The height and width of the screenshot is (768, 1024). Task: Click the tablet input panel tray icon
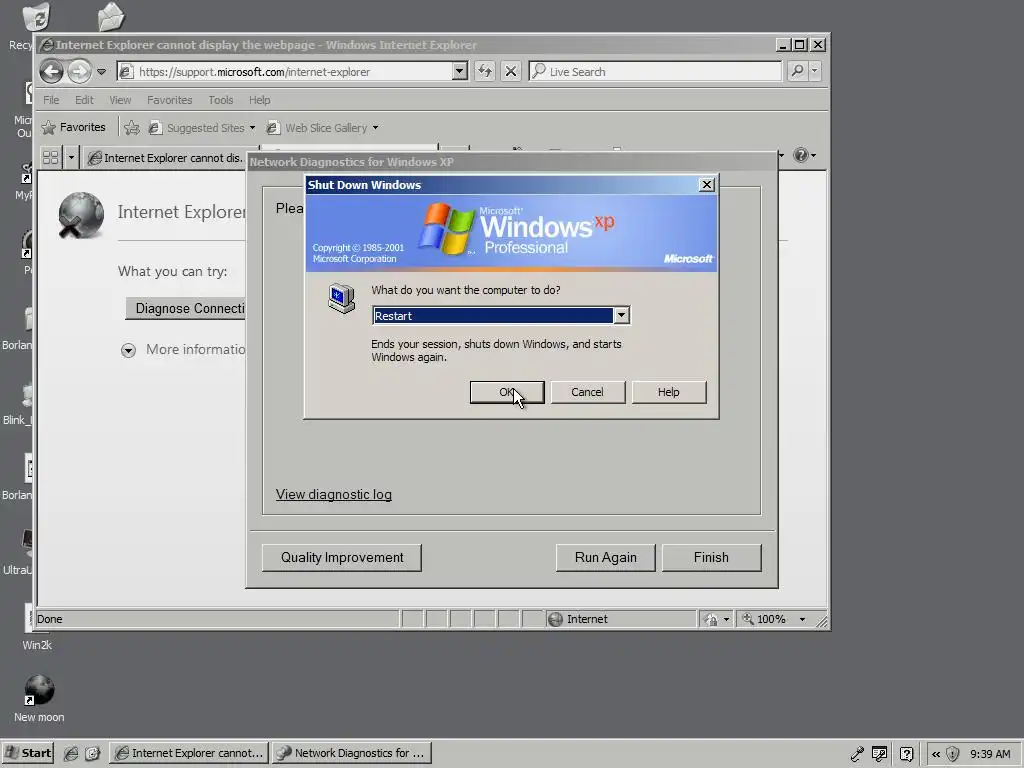coord(879,754)
